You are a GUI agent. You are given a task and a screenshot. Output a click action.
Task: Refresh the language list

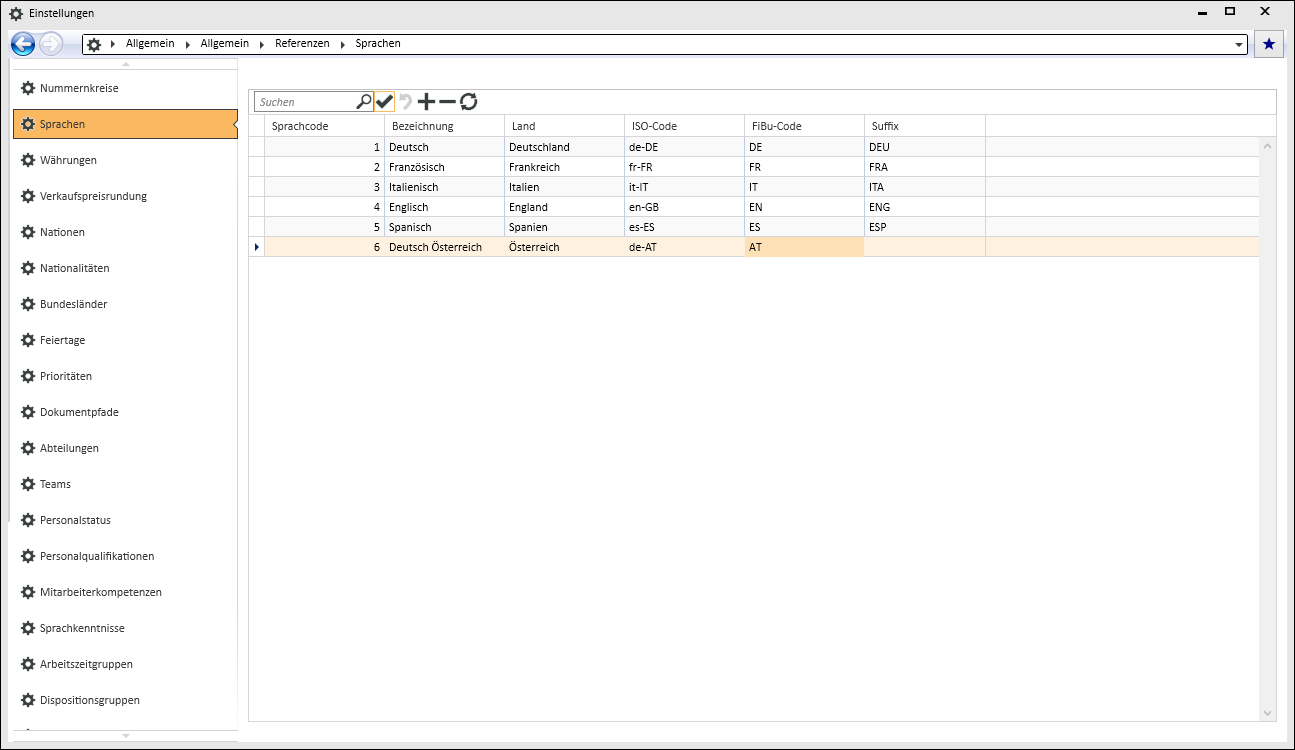coord(468,101)
